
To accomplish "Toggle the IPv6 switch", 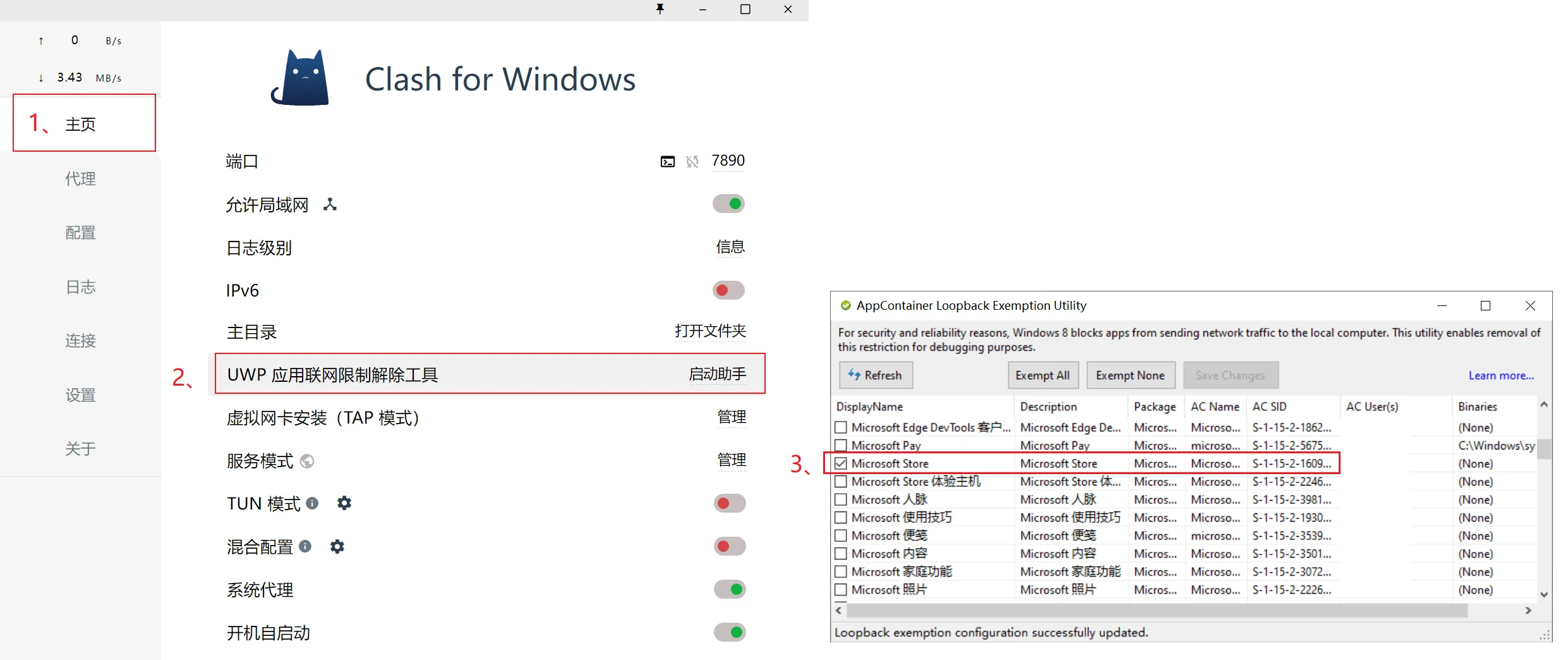I will coord(728,290).
